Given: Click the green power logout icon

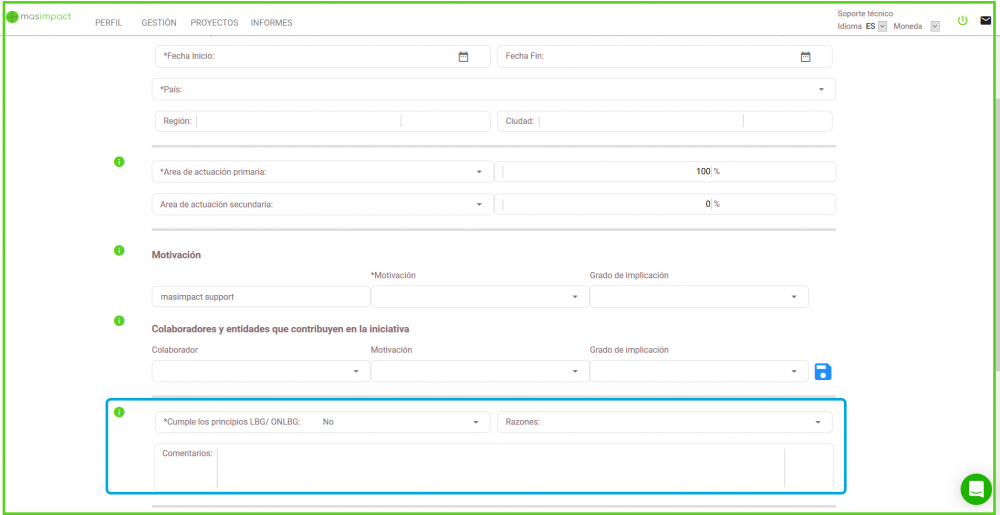Looking at the screenshot, I should pyautogui.click(x=963, y=20).
